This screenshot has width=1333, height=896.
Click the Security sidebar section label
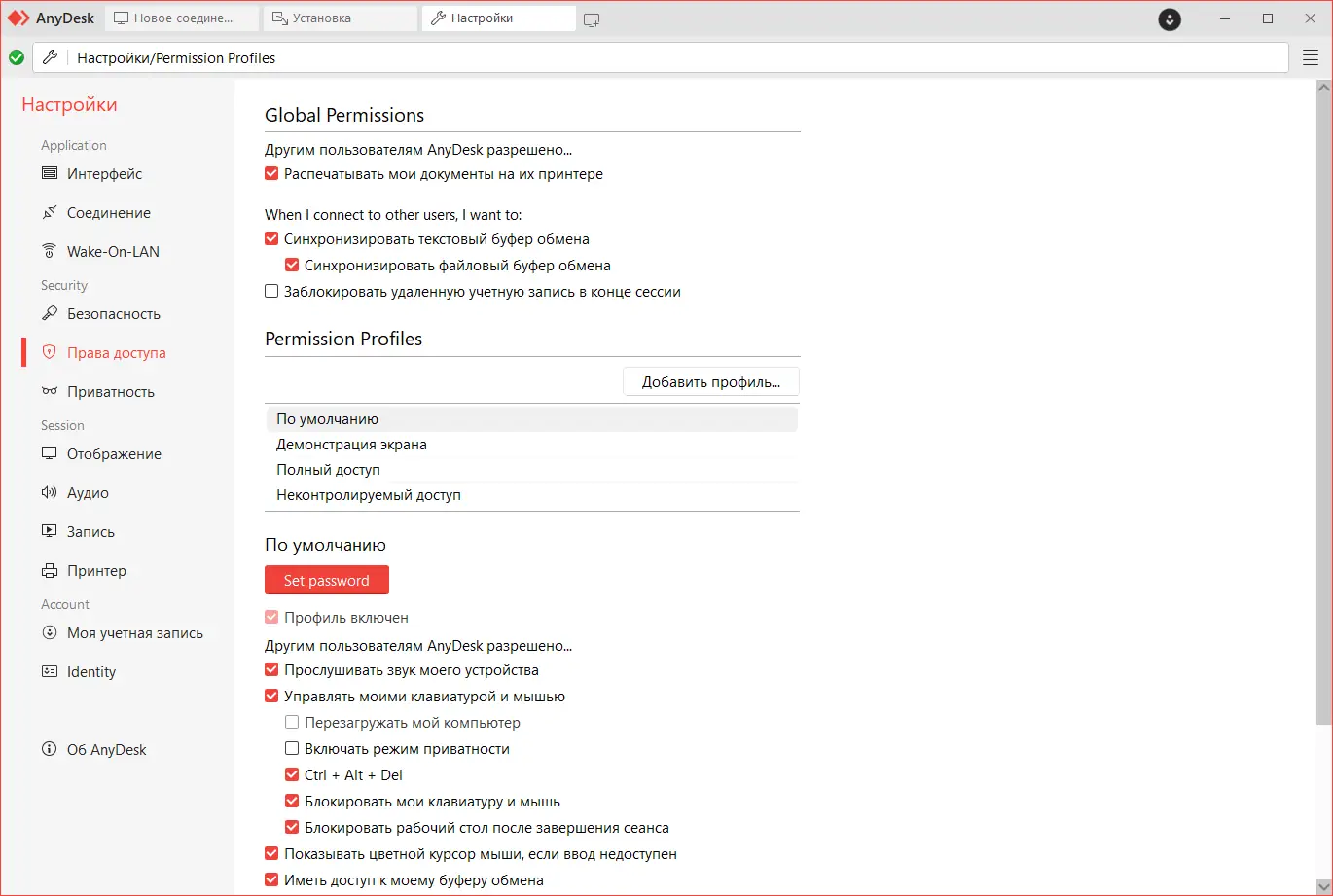64,285
